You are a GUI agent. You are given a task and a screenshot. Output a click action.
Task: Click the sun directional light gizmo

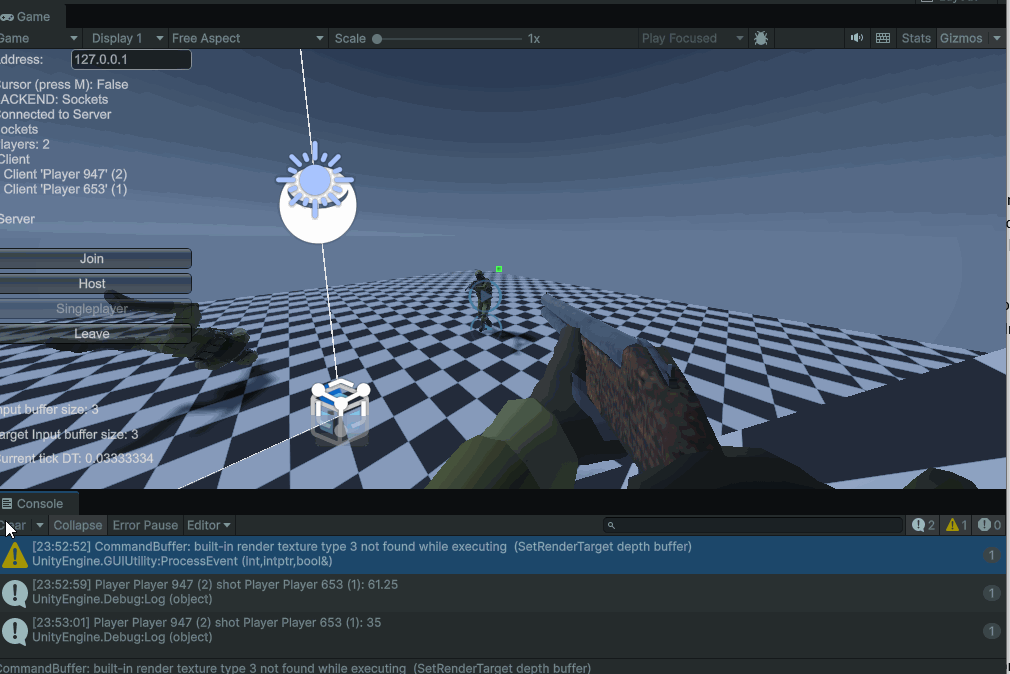(316, 181)
